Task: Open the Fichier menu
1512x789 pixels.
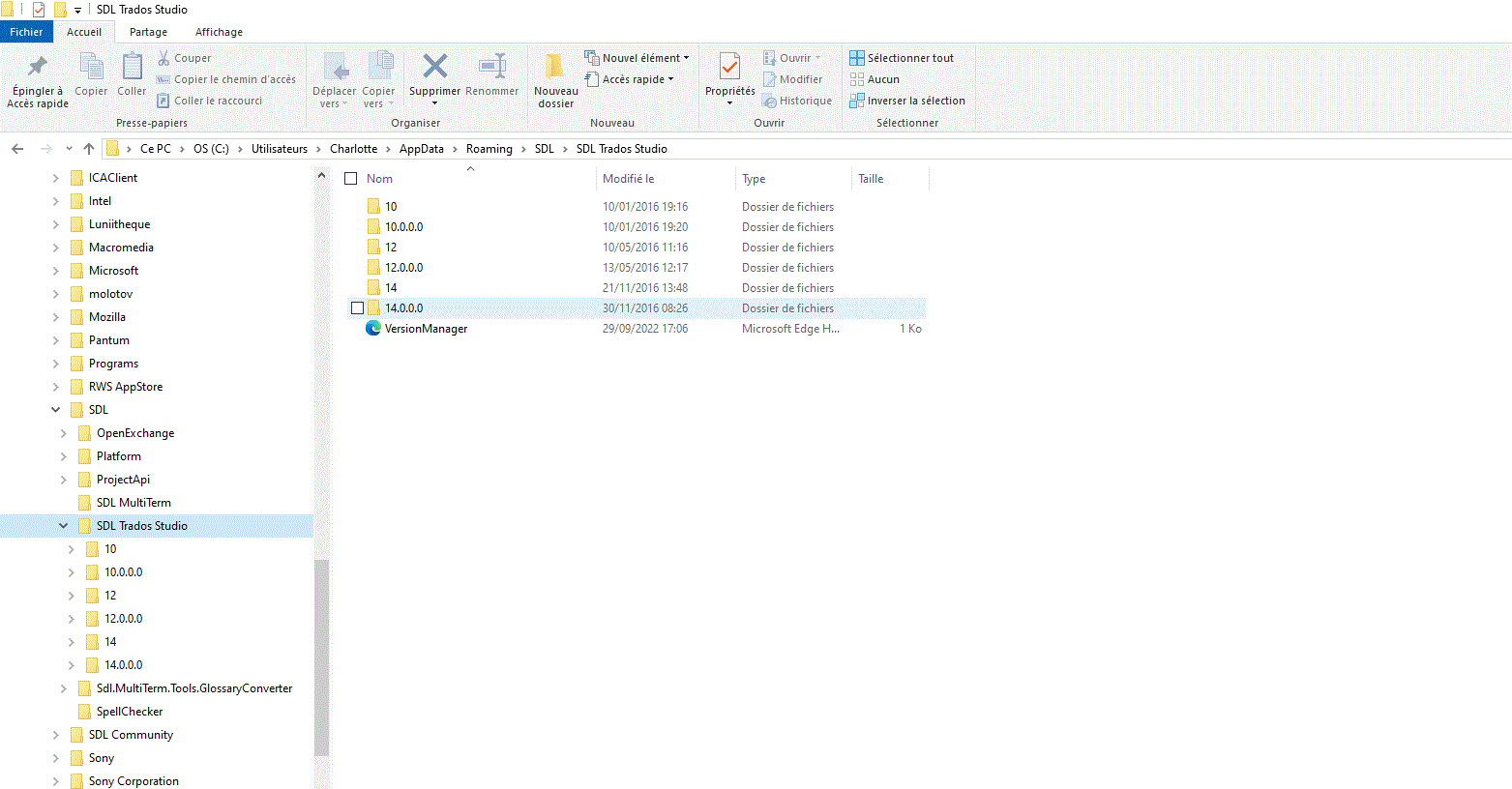Action: 26,31
